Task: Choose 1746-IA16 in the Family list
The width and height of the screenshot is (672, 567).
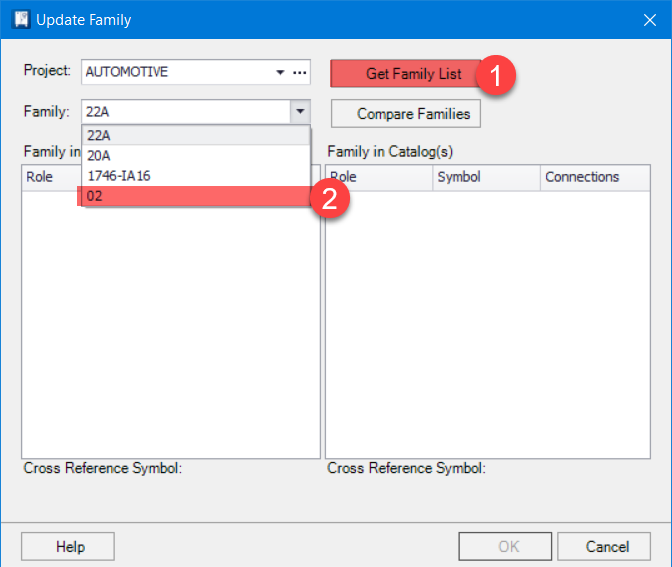Action: click(196, 176)
